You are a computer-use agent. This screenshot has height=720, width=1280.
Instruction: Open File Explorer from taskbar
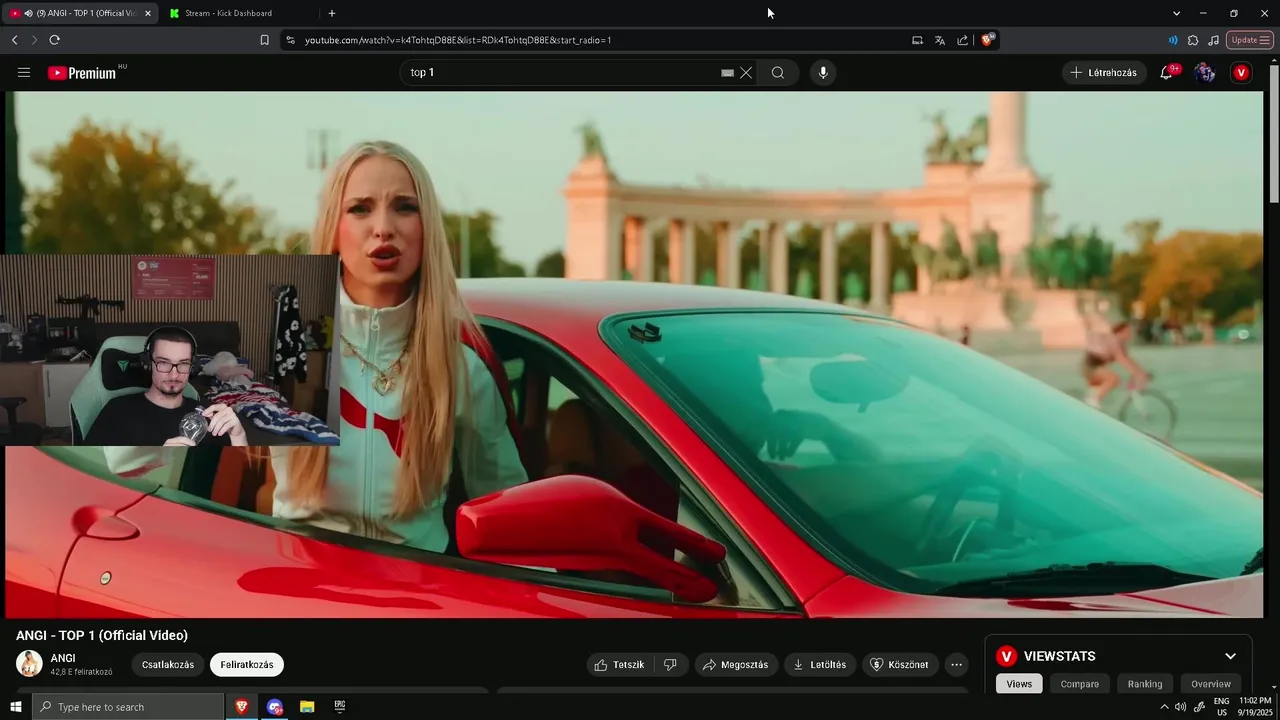(307, 707)
